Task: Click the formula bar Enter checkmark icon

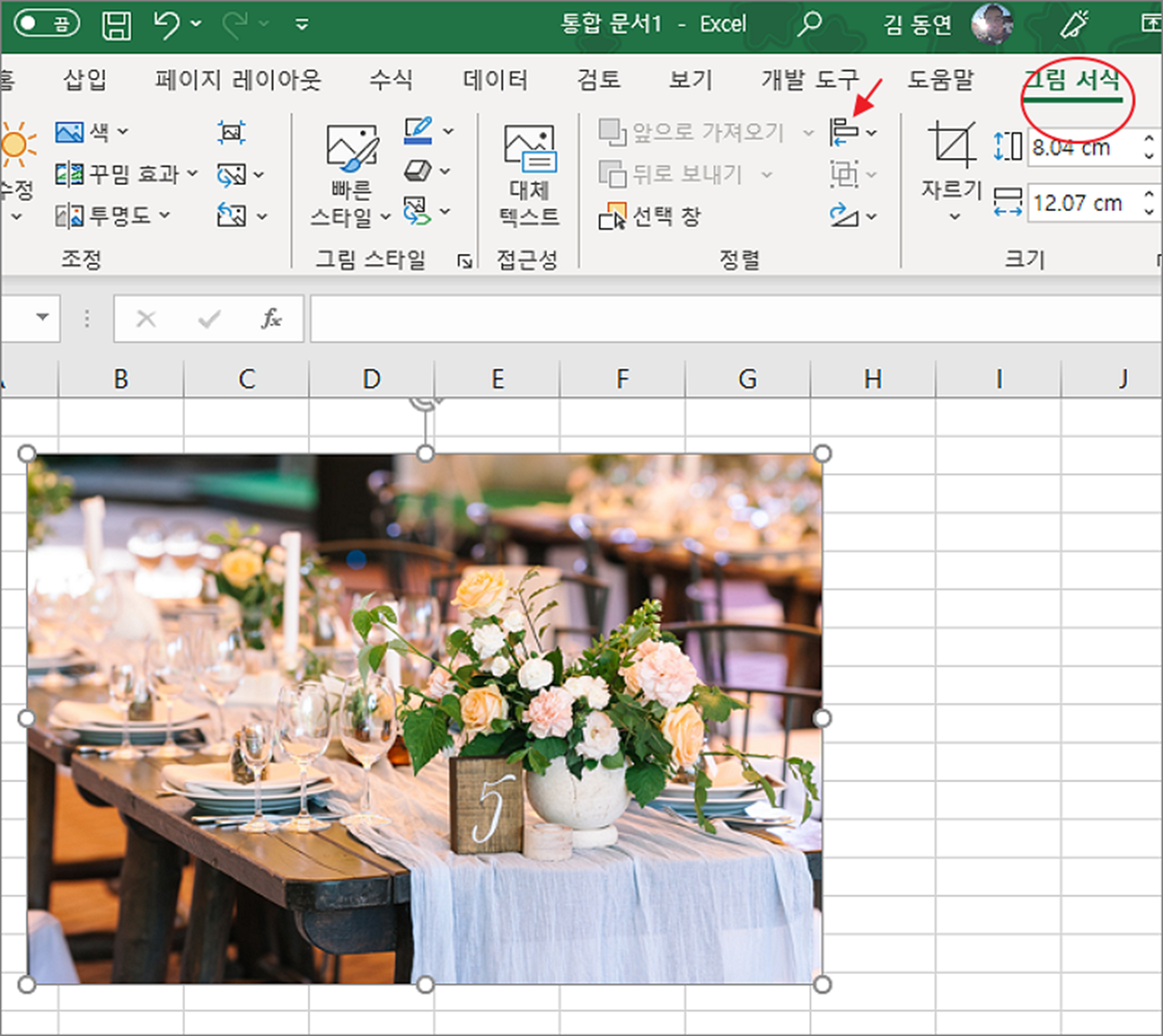Action: tap(209, 319)
